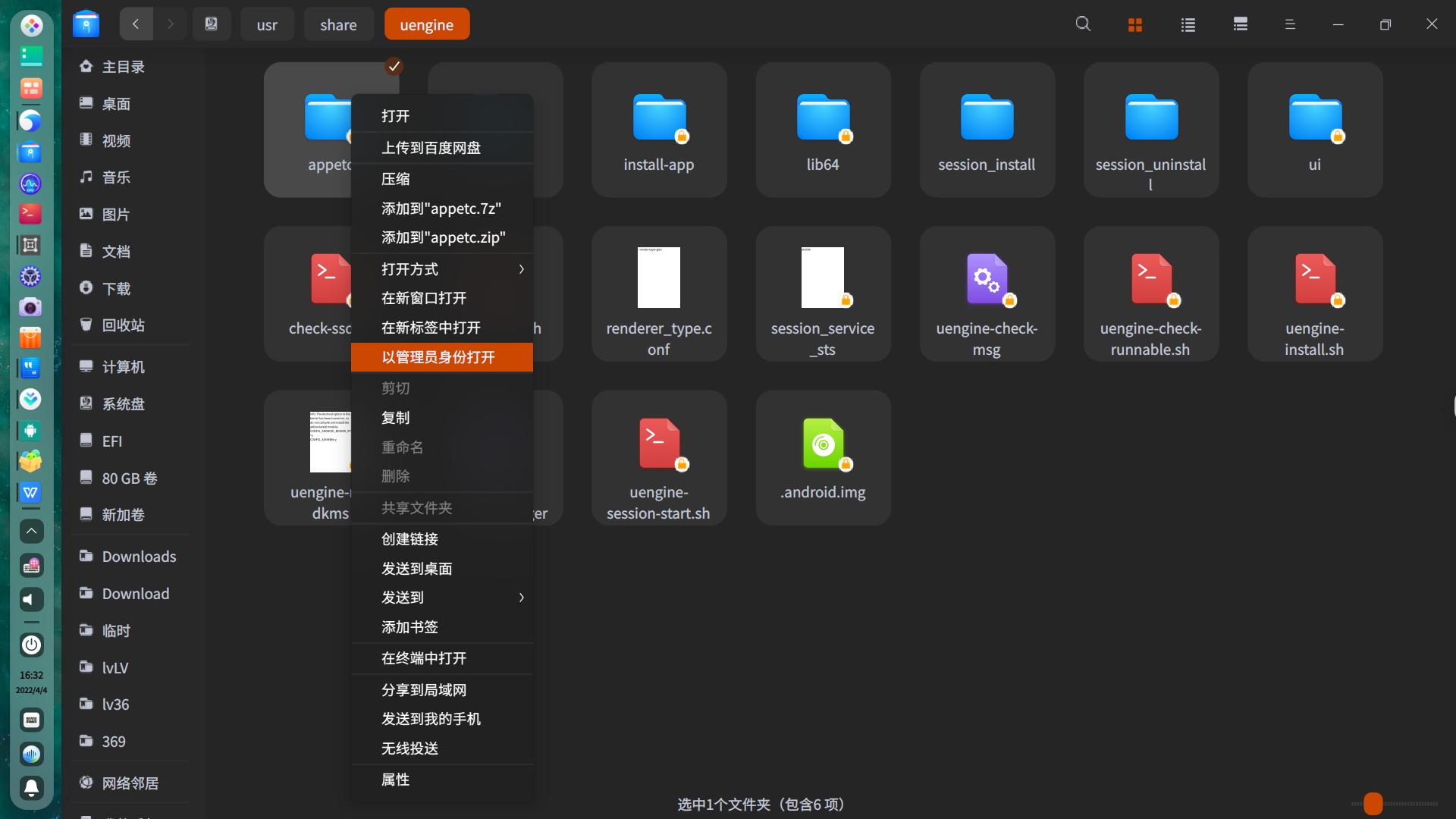Screen dimensions: 1456x819
Task: Launch the Camera app from the dock
Action: 30,307
